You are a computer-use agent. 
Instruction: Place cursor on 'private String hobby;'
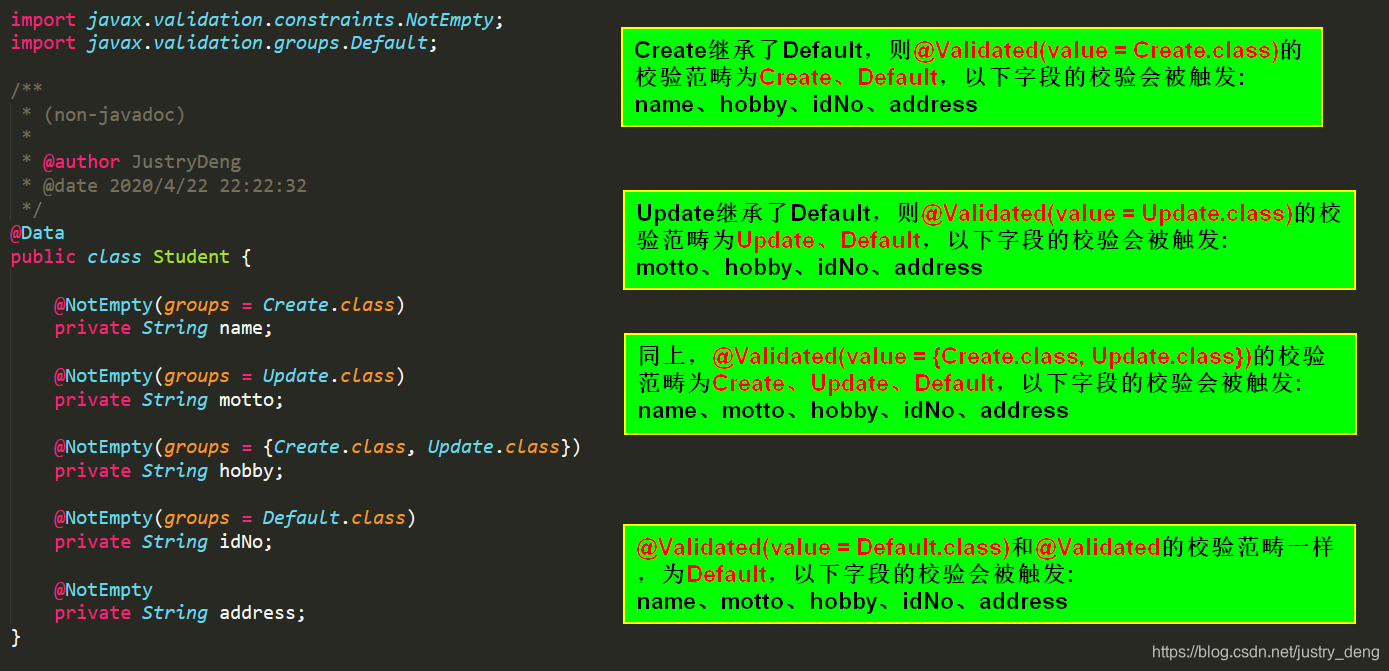coord(169,471)
